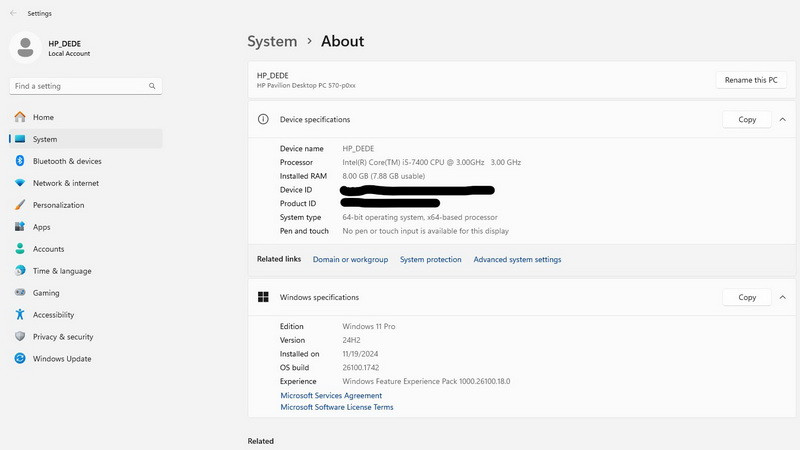Click the 11/19/2024 install date
This screenshot has height=450, width=800.
(360, 354)
